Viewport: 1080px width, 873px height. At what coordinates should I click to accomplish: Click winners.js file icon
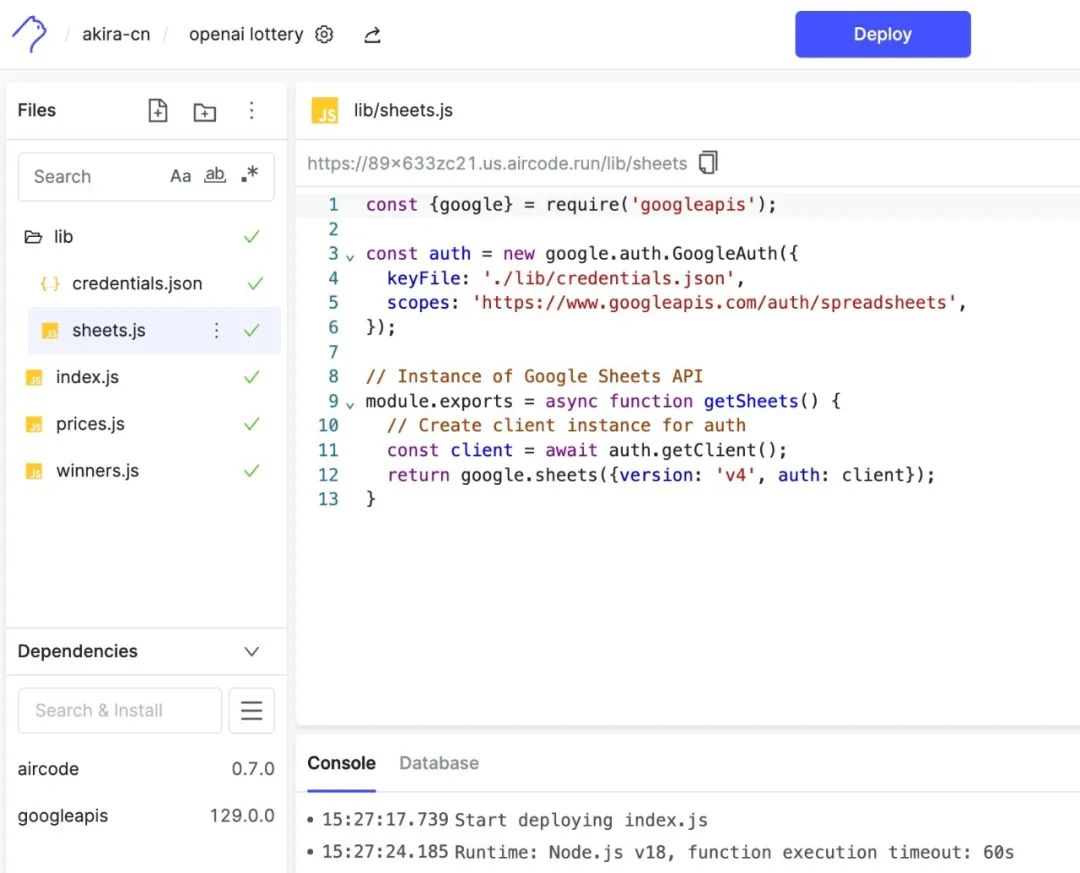(34, 471)
